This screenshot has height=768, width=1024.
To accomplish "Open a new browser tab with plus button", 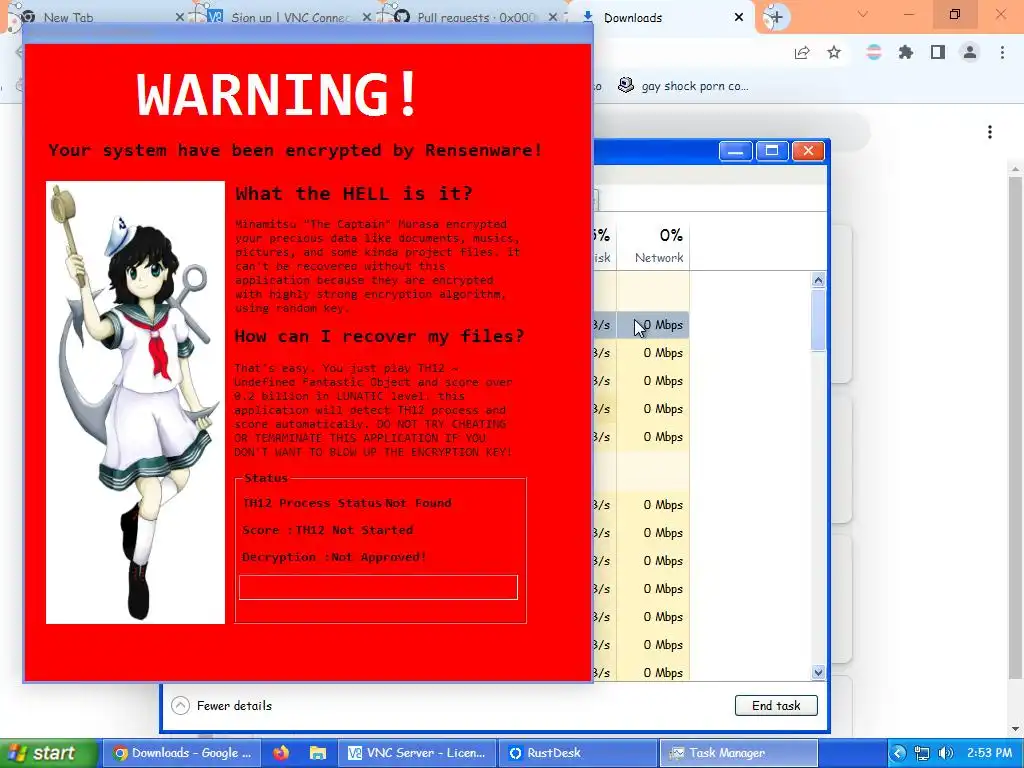I will [776, 17].
